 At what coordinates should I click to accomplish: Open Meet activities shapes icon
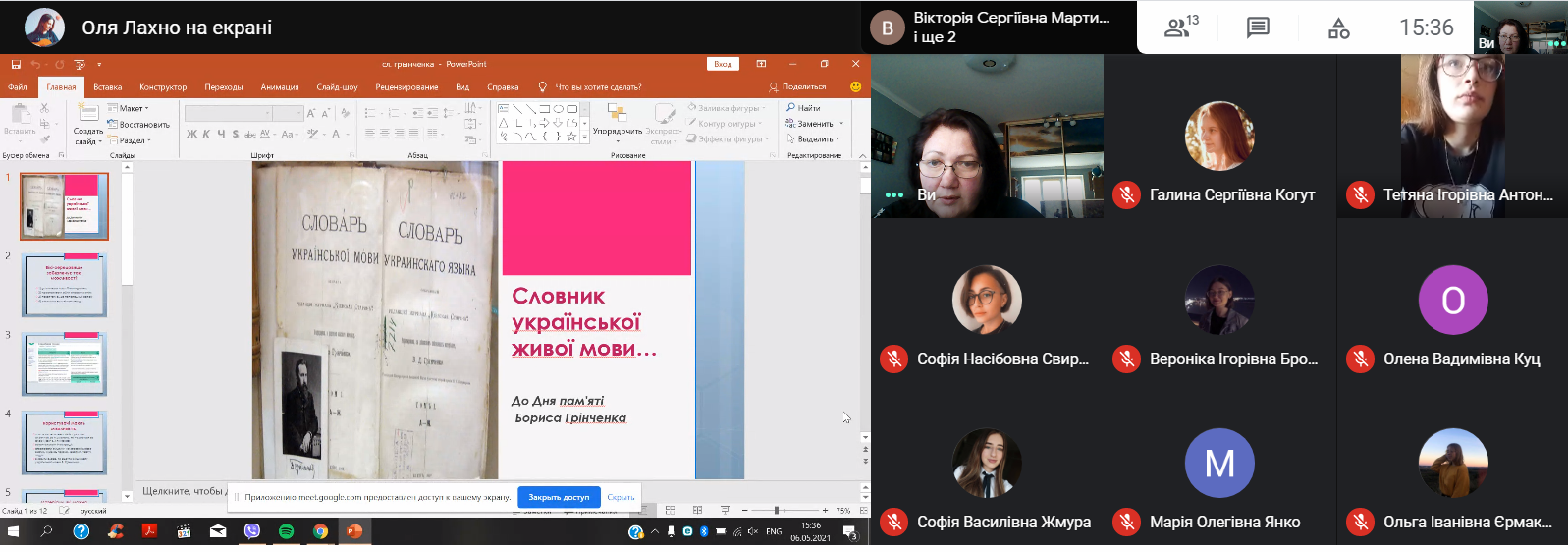1338,28
